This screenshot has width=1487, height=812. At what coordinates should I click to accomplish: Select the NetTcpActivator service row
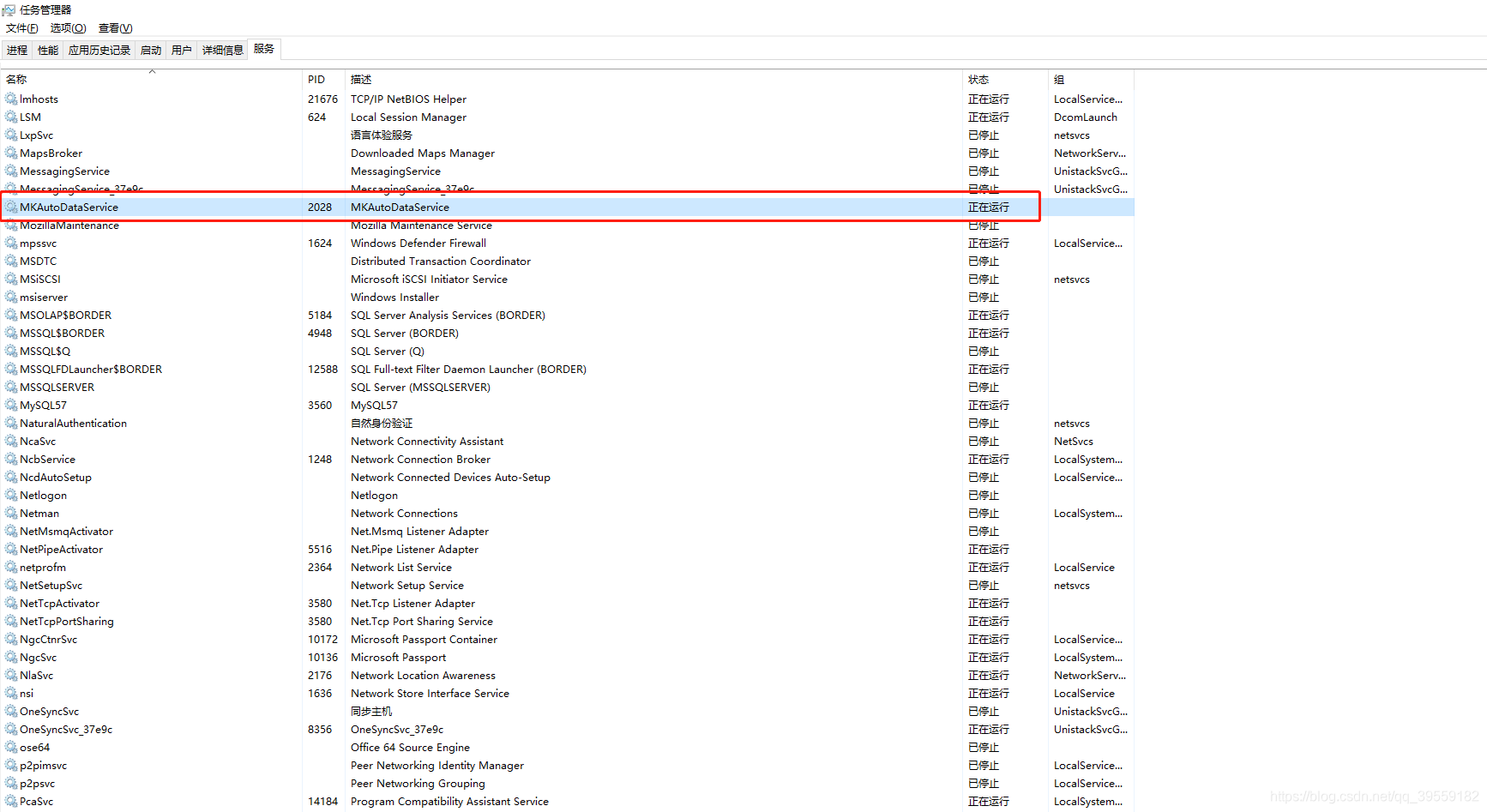tap(568, 603)
